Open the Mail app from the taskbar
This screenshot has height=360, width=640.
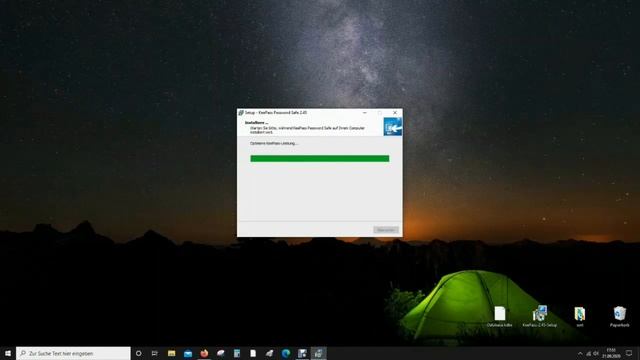(188, 353)
